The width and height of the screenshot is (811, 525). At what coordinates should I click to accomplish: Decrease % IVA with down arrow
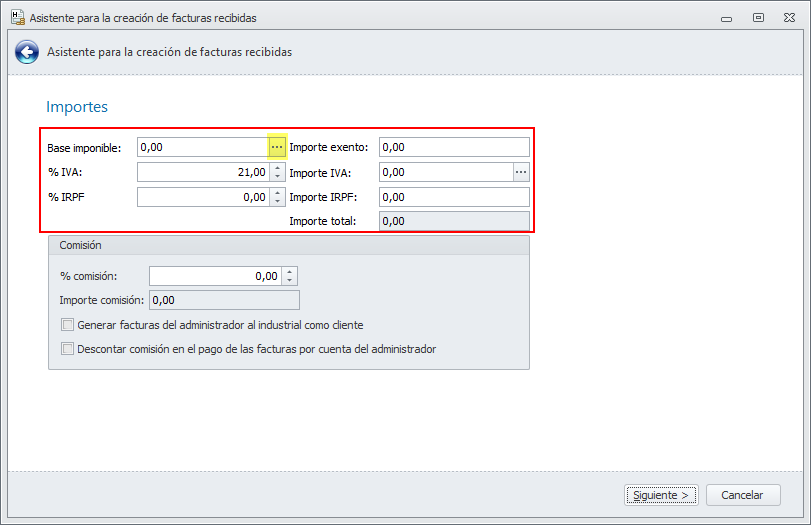coord(278,176)
